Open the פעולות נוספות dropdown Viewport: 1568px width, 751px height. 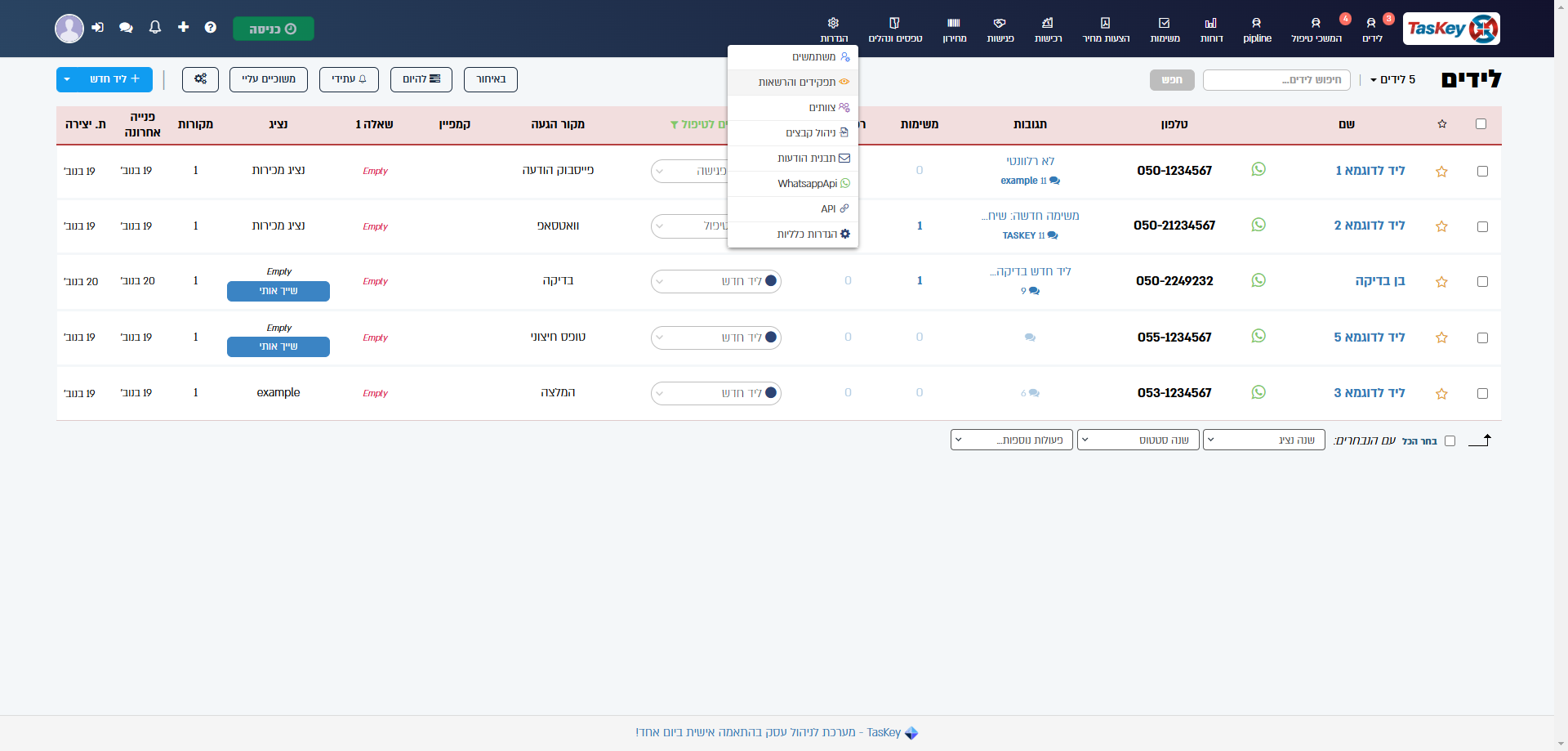click(x=1011, y=440)
